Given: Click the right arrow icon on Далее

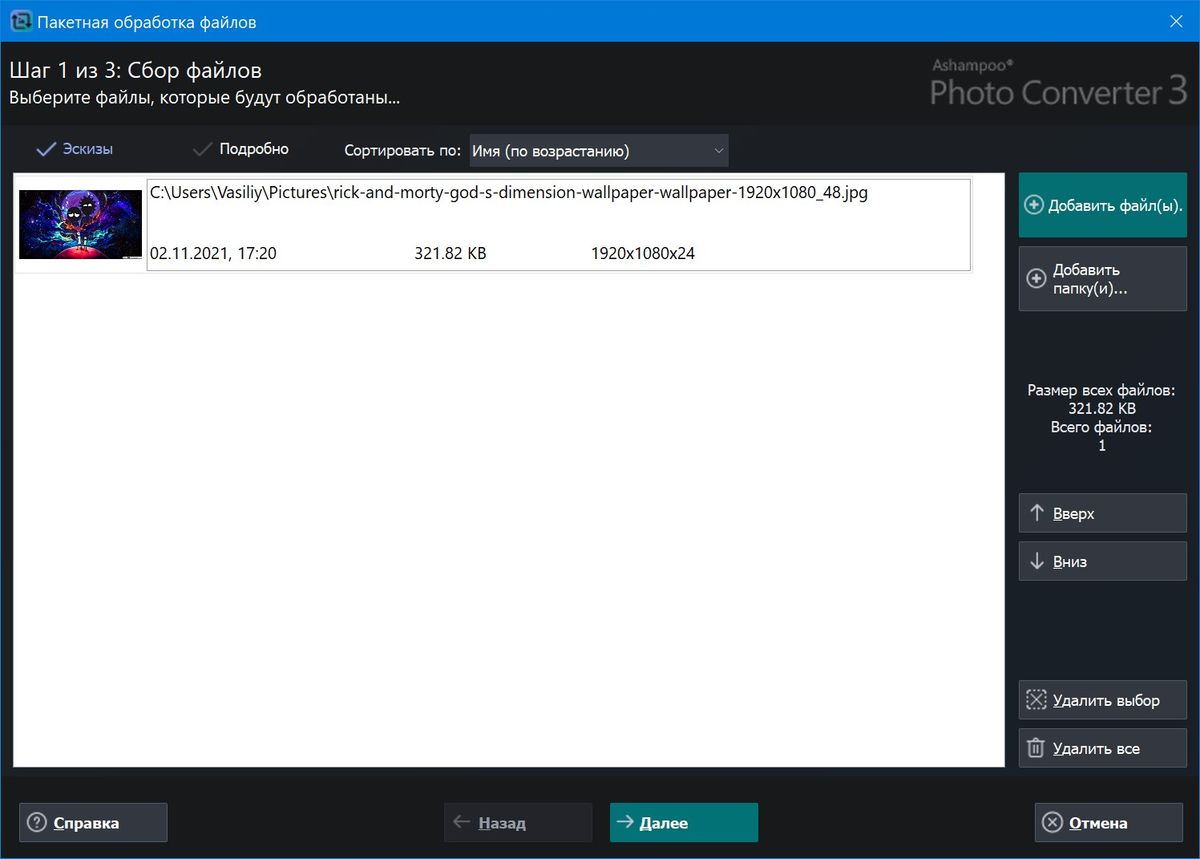Looking at the screenshot, I should 625,822.
